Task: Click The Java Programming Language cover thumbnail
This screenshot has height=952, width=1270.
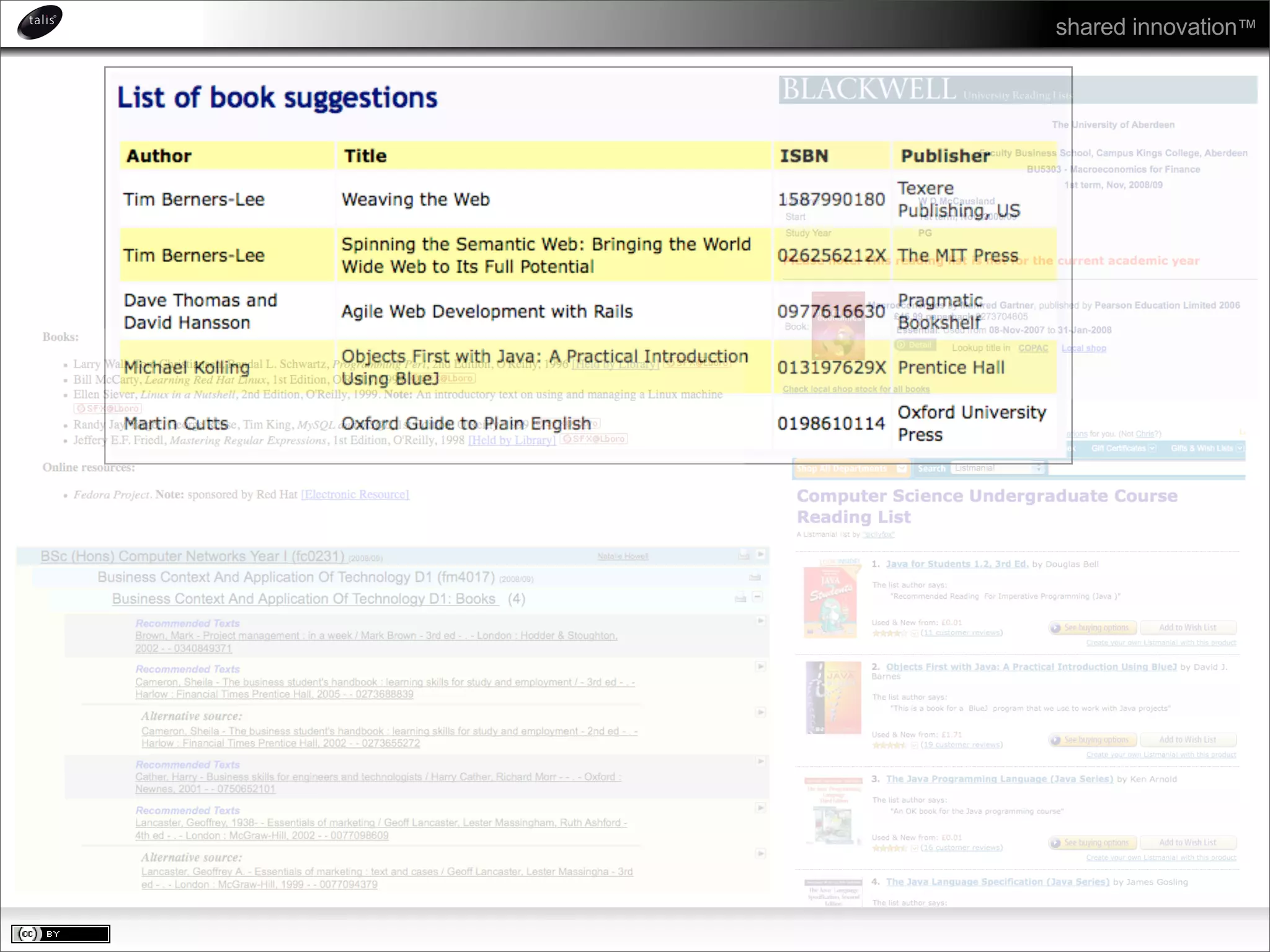Action: 833,812
